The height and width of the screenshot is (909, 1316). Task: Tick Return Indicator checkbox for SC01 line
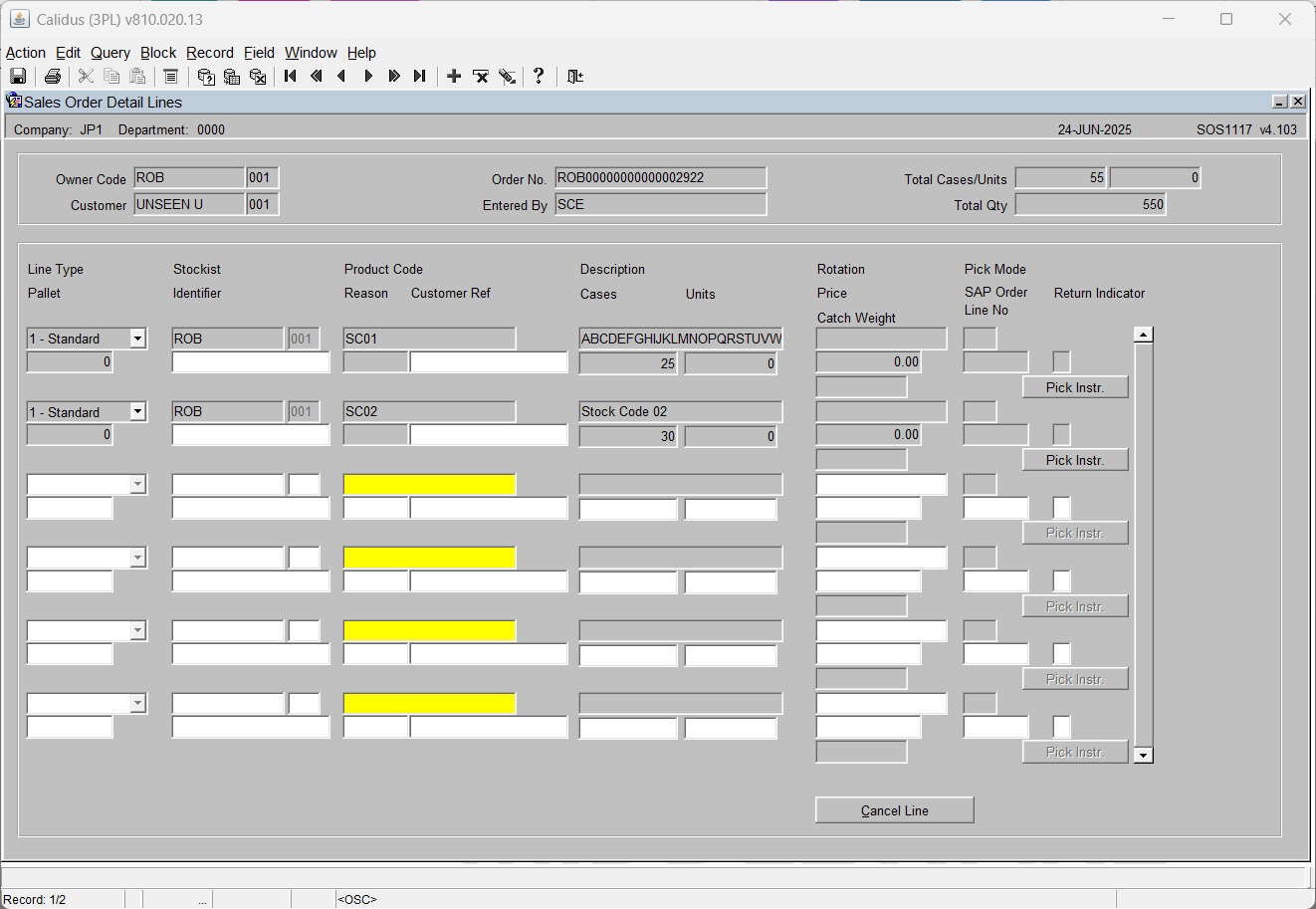click(1062, 361)
